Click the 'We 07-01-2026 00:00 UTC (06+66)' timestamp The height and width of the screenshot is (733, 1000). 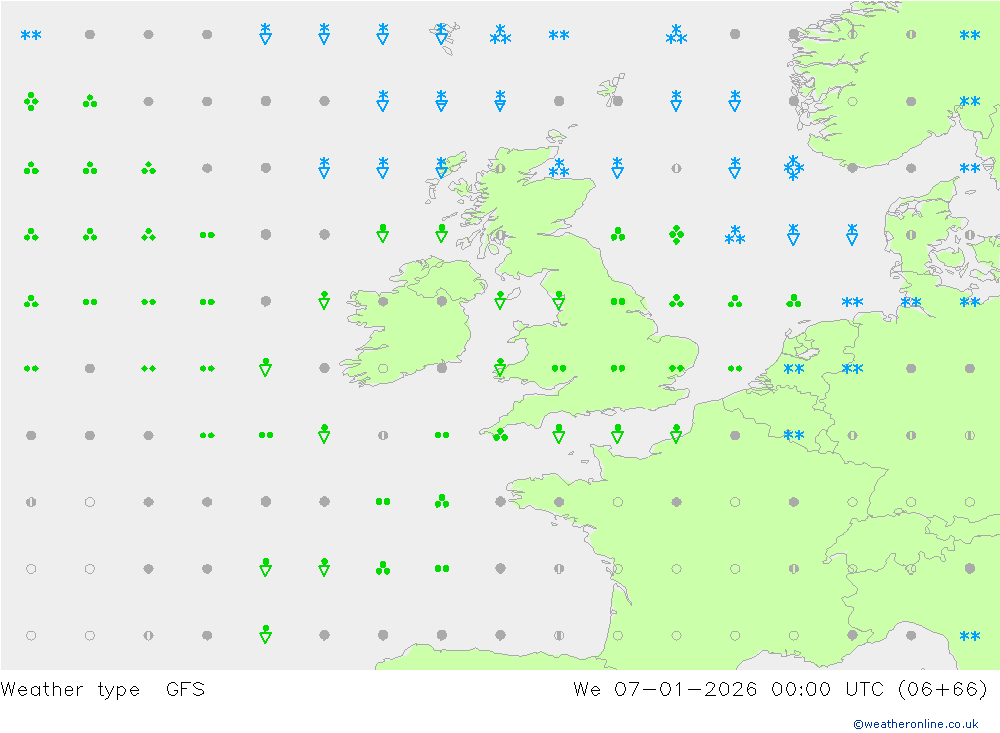point(781,689)
